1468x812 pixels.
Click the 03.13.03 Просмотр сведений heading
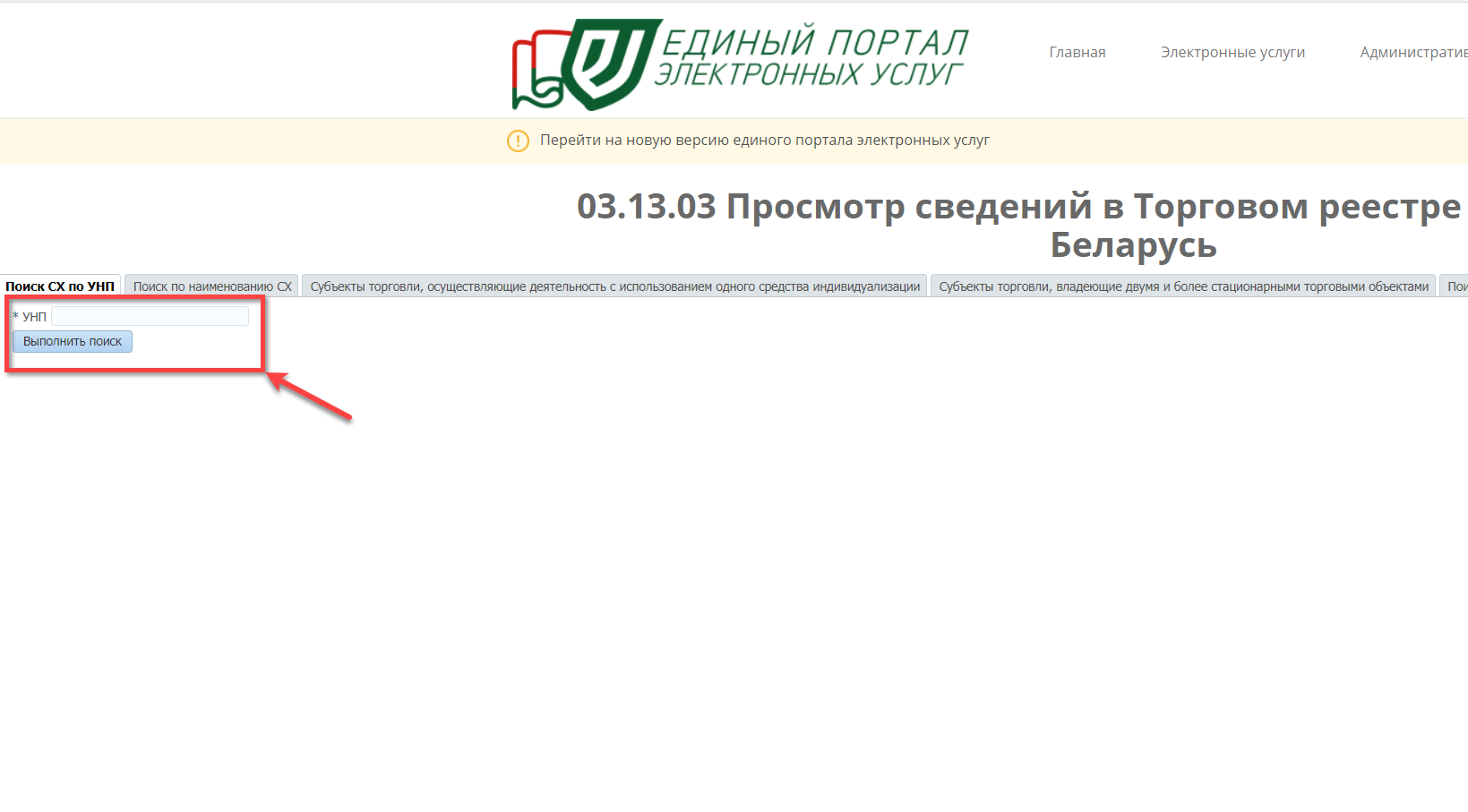pyautogui.click(x=1019, y=225)
